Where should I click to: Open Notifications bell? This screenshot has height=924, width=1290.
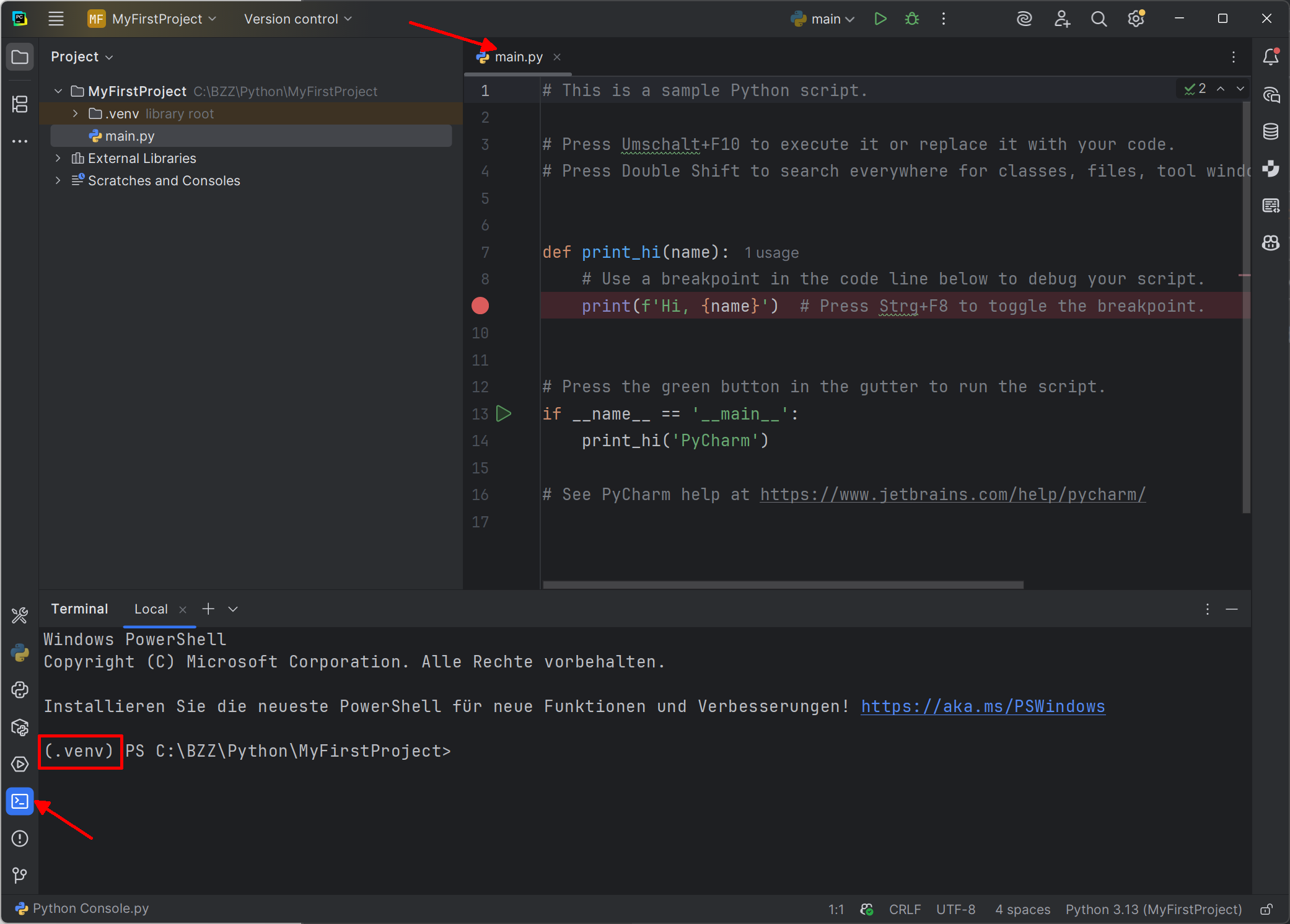pyautogui.click(x=1271, y=57)
